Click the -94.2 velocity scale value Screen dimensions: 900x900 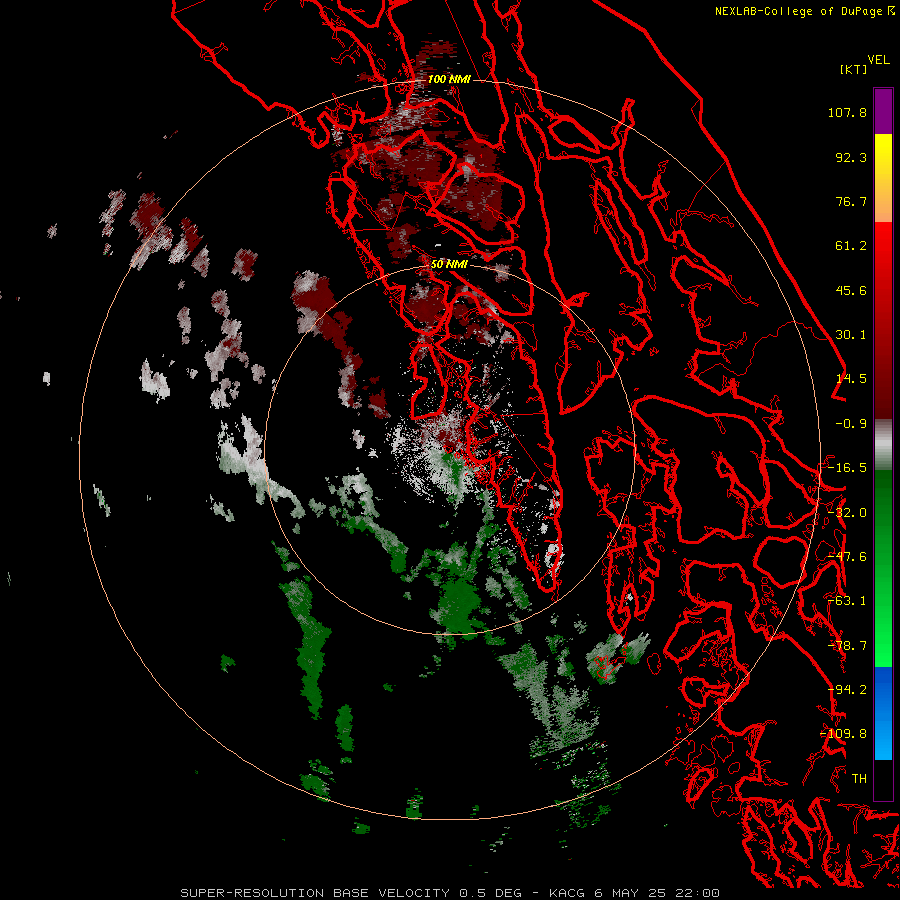[847, 690]
